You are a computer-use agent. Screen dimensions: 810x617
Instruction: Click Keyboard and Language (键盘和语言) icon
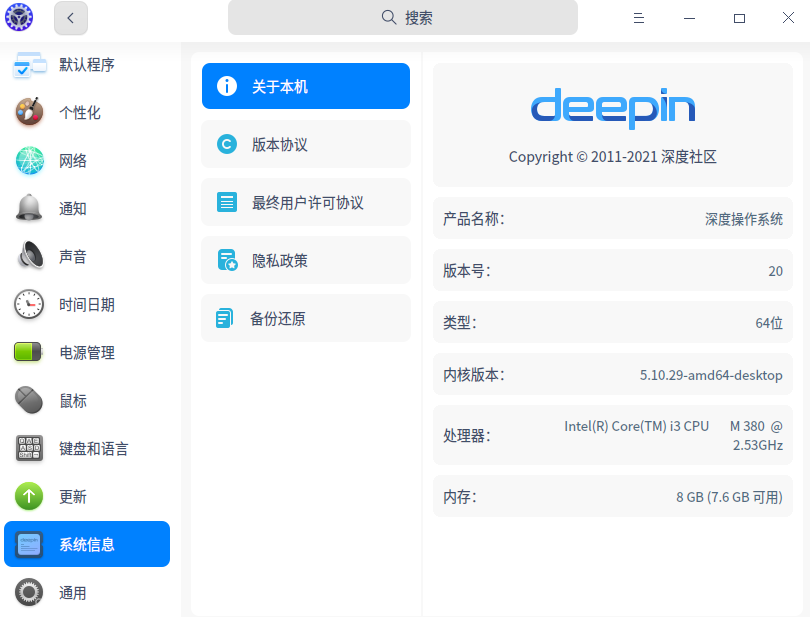pyautogui.click(x=29, y=448)
